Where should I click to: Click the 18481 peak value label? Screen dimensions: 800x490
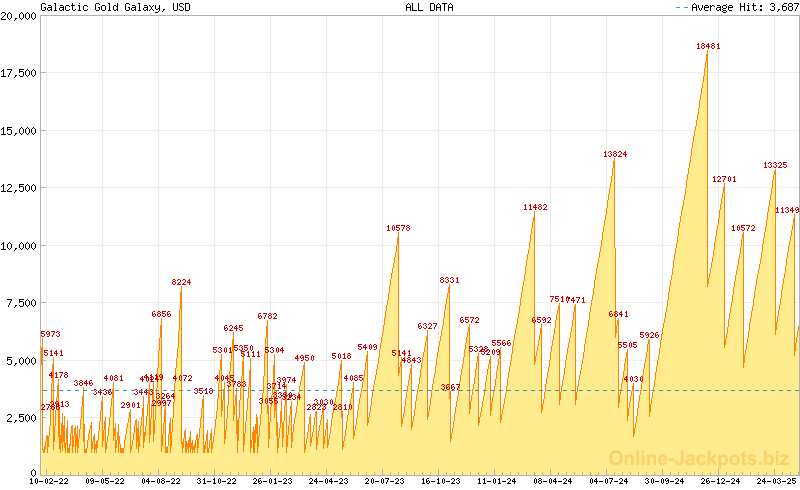[708, 46]
